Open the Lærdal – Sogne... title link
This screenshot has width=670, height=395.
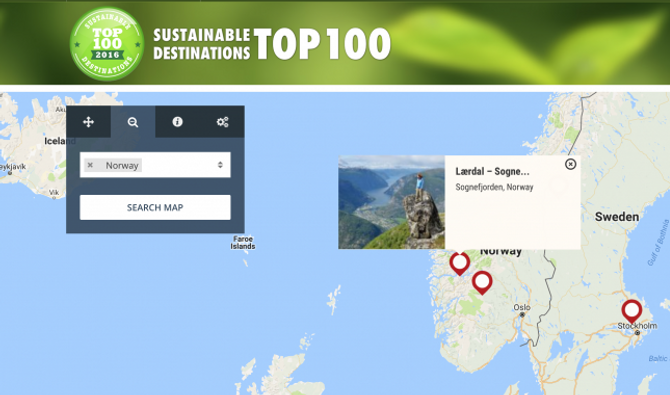(492, 171)
